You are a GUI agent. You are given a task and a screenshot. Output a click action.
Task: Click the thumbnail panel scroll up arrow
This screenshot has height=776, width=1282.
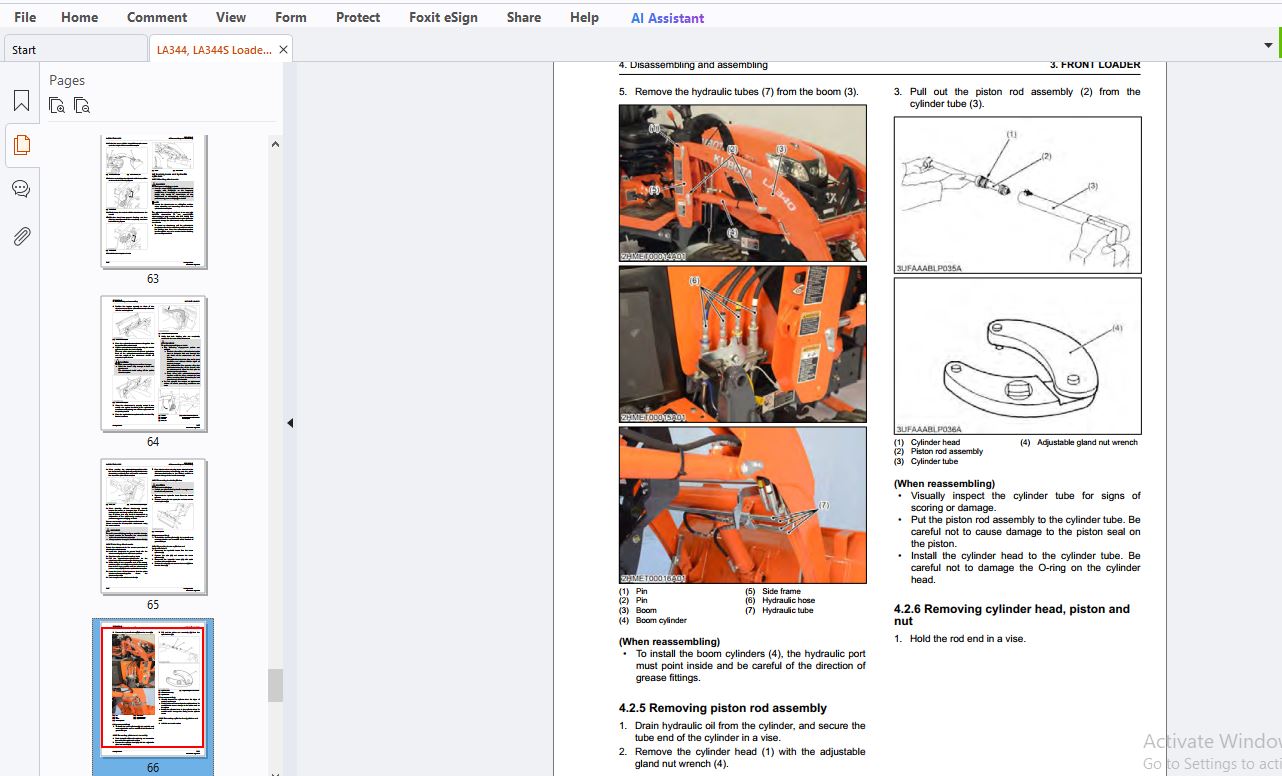275,143
